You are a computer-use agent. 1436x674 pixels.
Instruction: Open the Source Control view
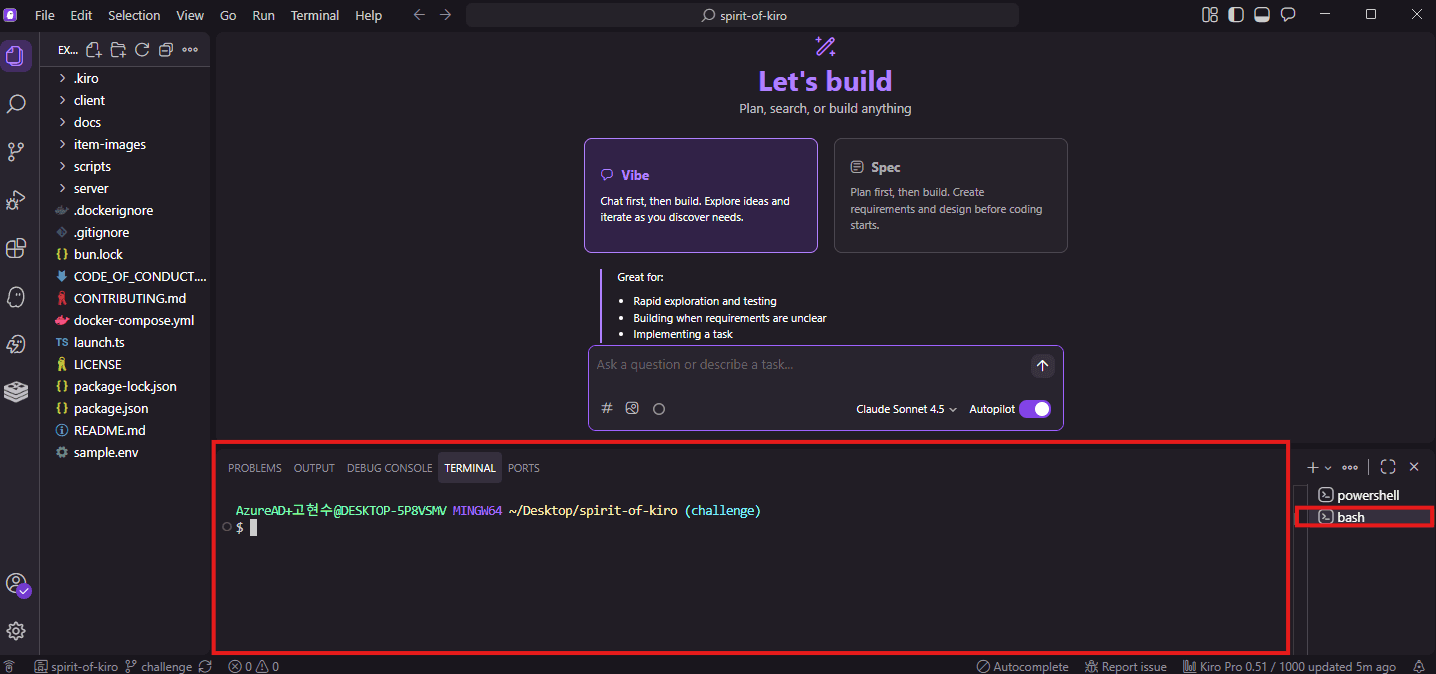coord(16,151)
